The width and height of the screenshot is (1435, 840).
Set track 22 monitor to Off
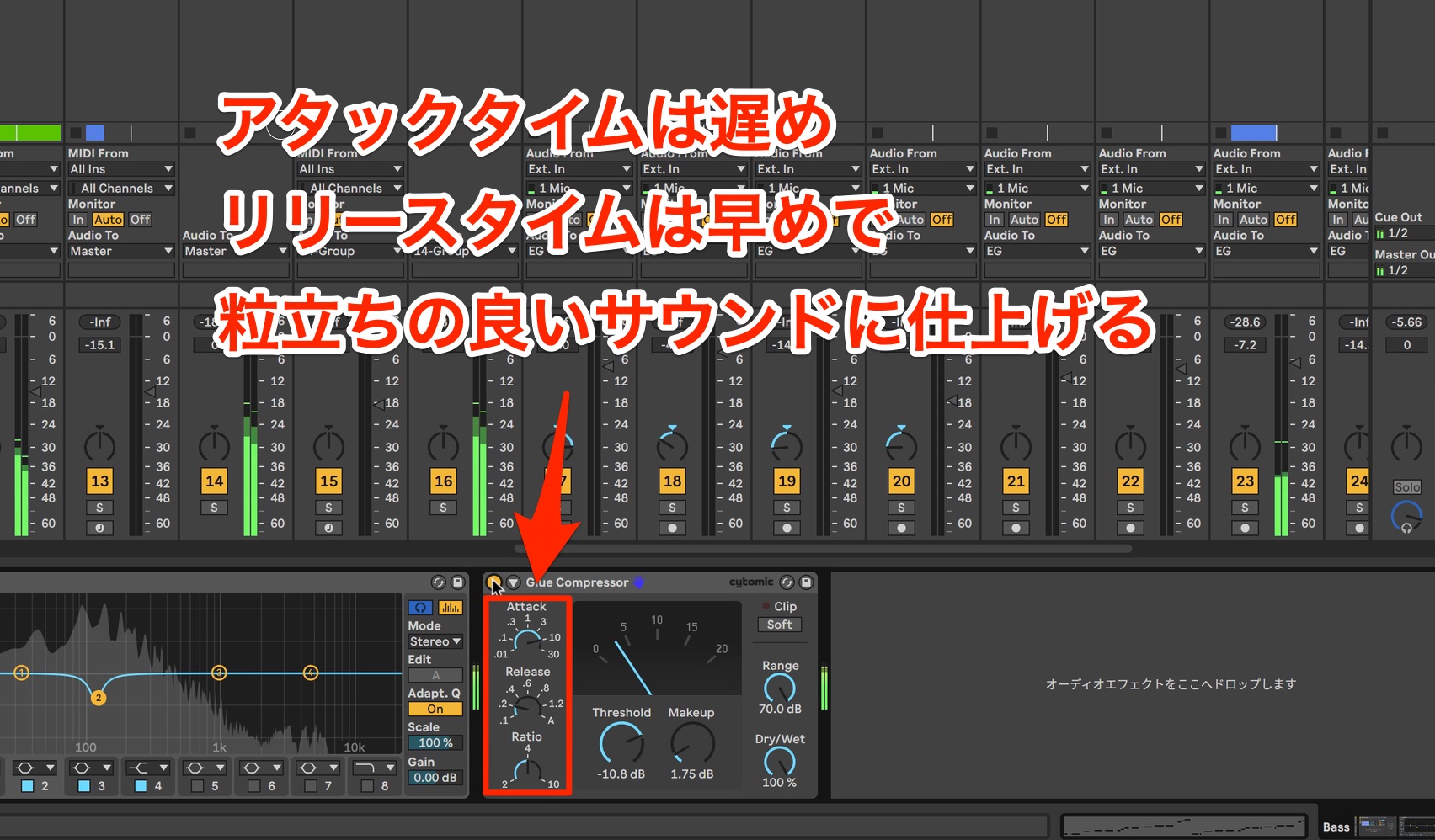[x=1171, y=220]
